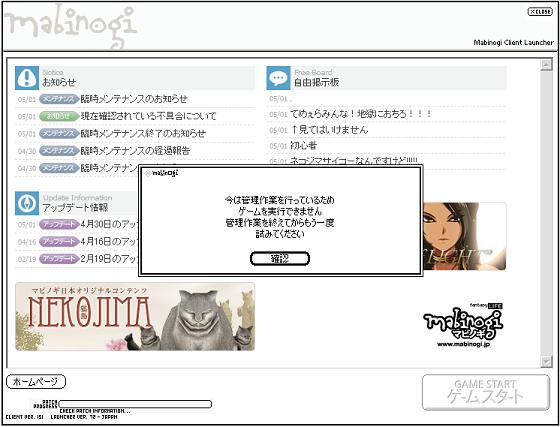
Task: Open notice 臨時メンテナンスの経過報告
Action: (x=135, y=150)
